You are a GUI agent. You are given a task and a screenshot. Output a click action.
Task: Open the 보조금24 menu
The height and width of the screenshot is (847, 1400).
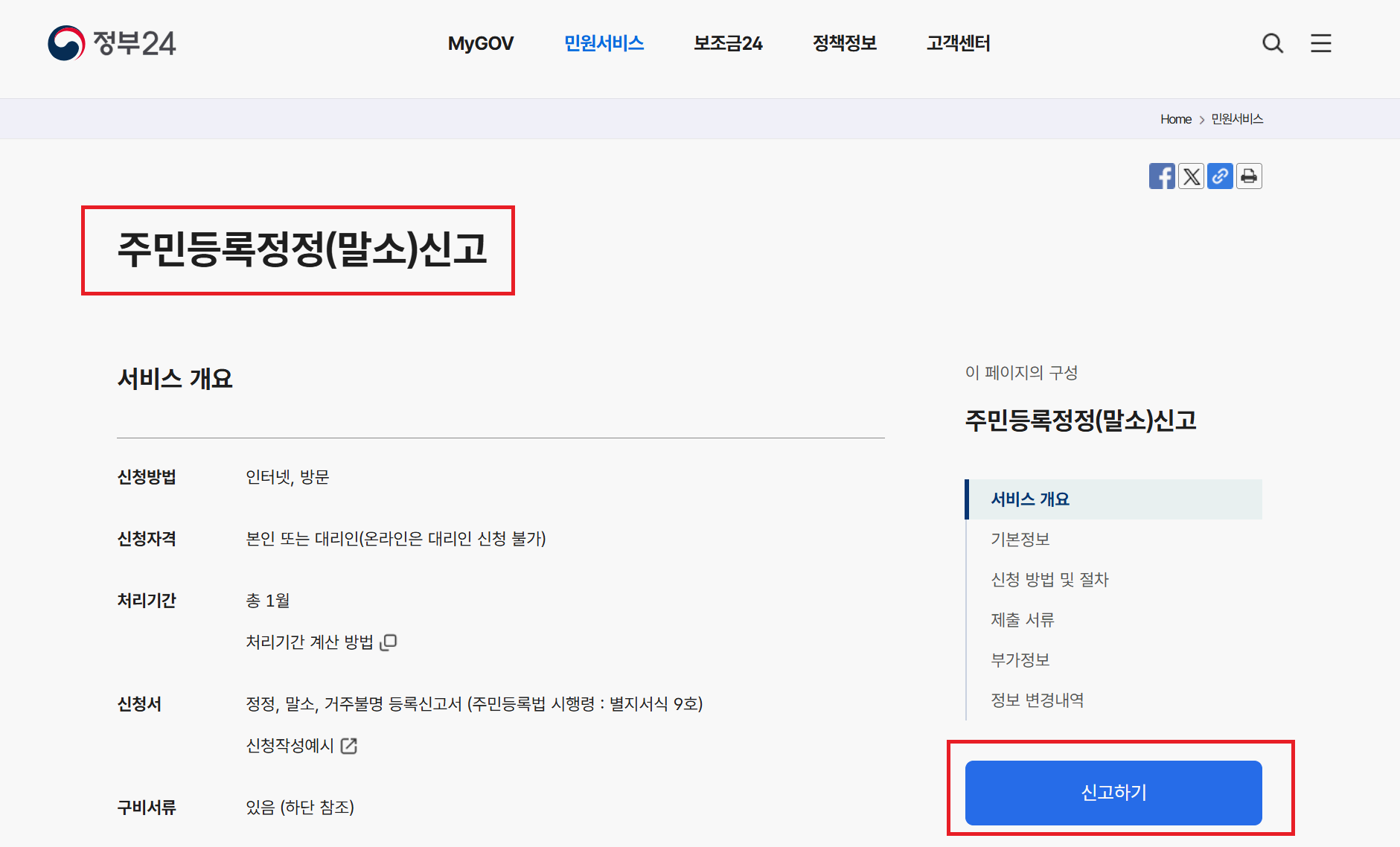click(x=727, y=43)
